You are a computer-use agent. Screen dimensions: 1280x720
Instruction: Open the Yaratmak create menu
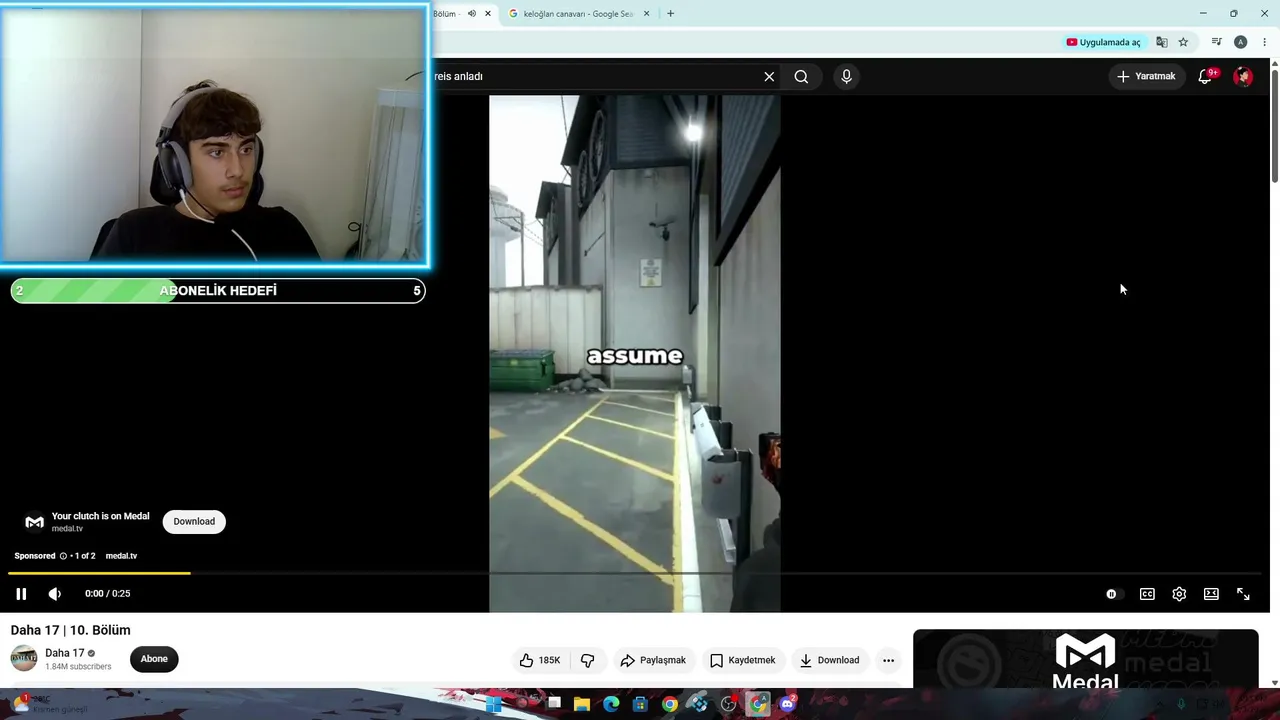click(x=1146, y=76)
